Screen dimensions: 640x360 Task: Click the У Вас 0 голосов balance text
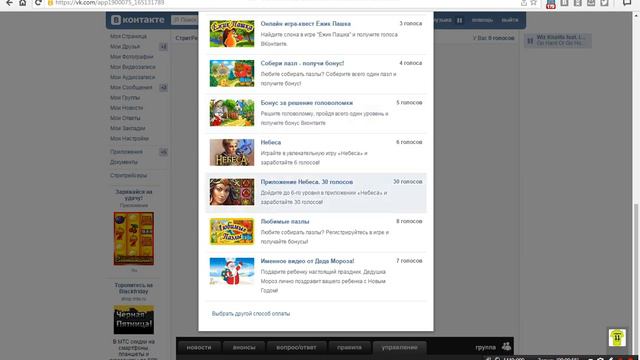tap(493, 38)
